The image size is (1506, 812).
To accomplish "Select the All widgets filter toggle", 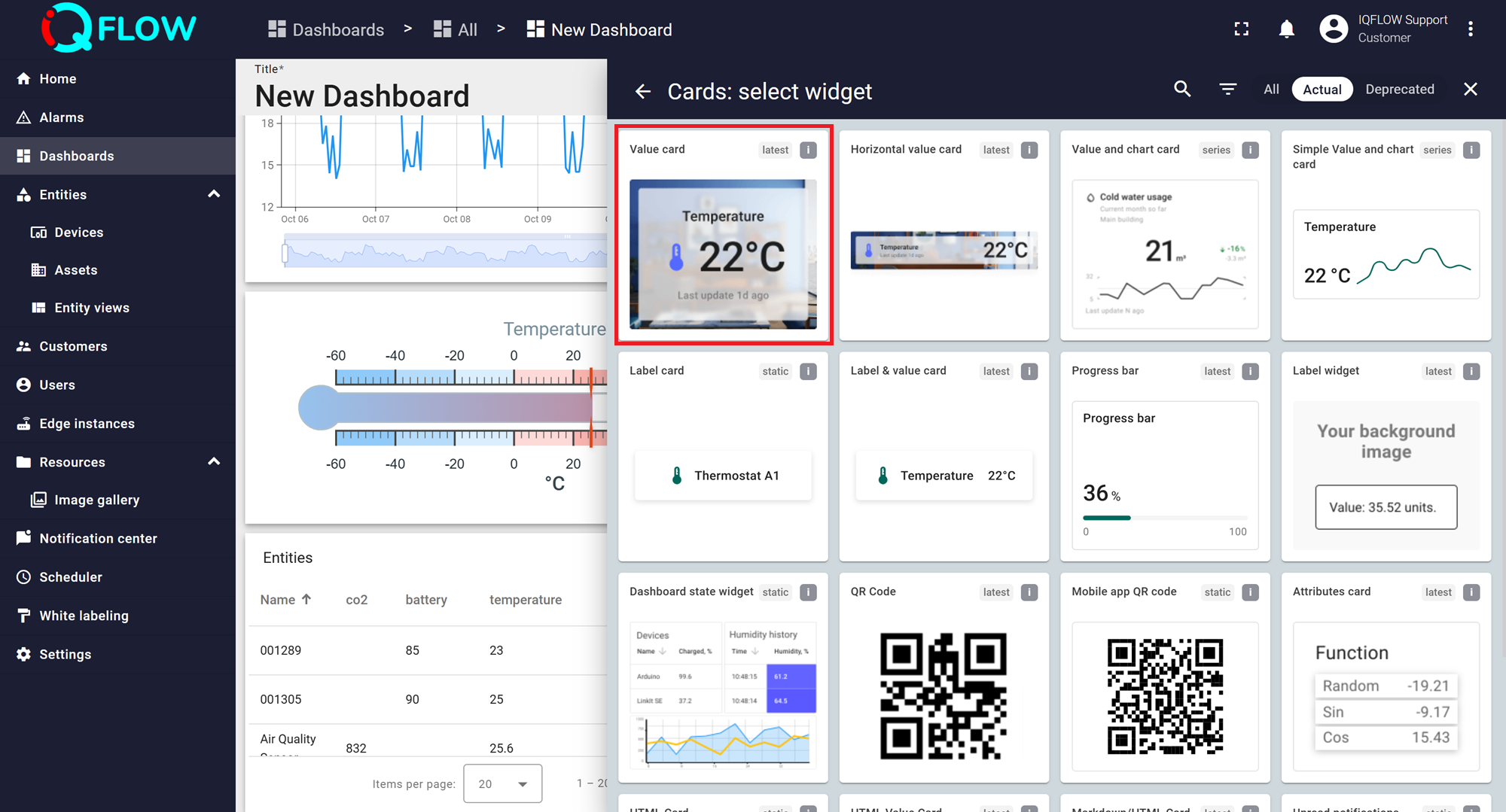I will (1271, 90).
